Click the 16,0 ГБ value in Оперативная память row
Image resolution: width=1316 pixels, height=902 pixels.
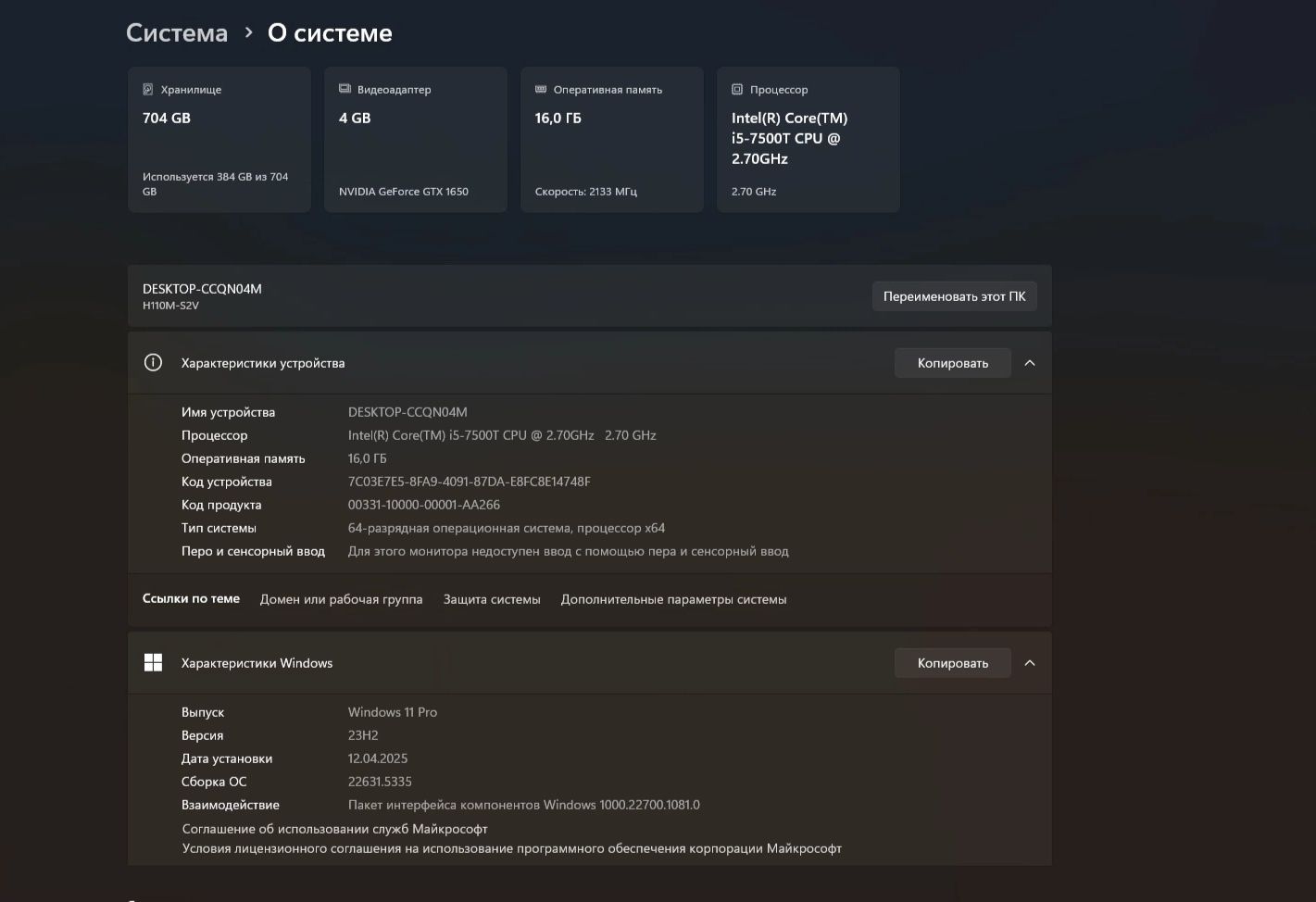[x=368, y=458]
